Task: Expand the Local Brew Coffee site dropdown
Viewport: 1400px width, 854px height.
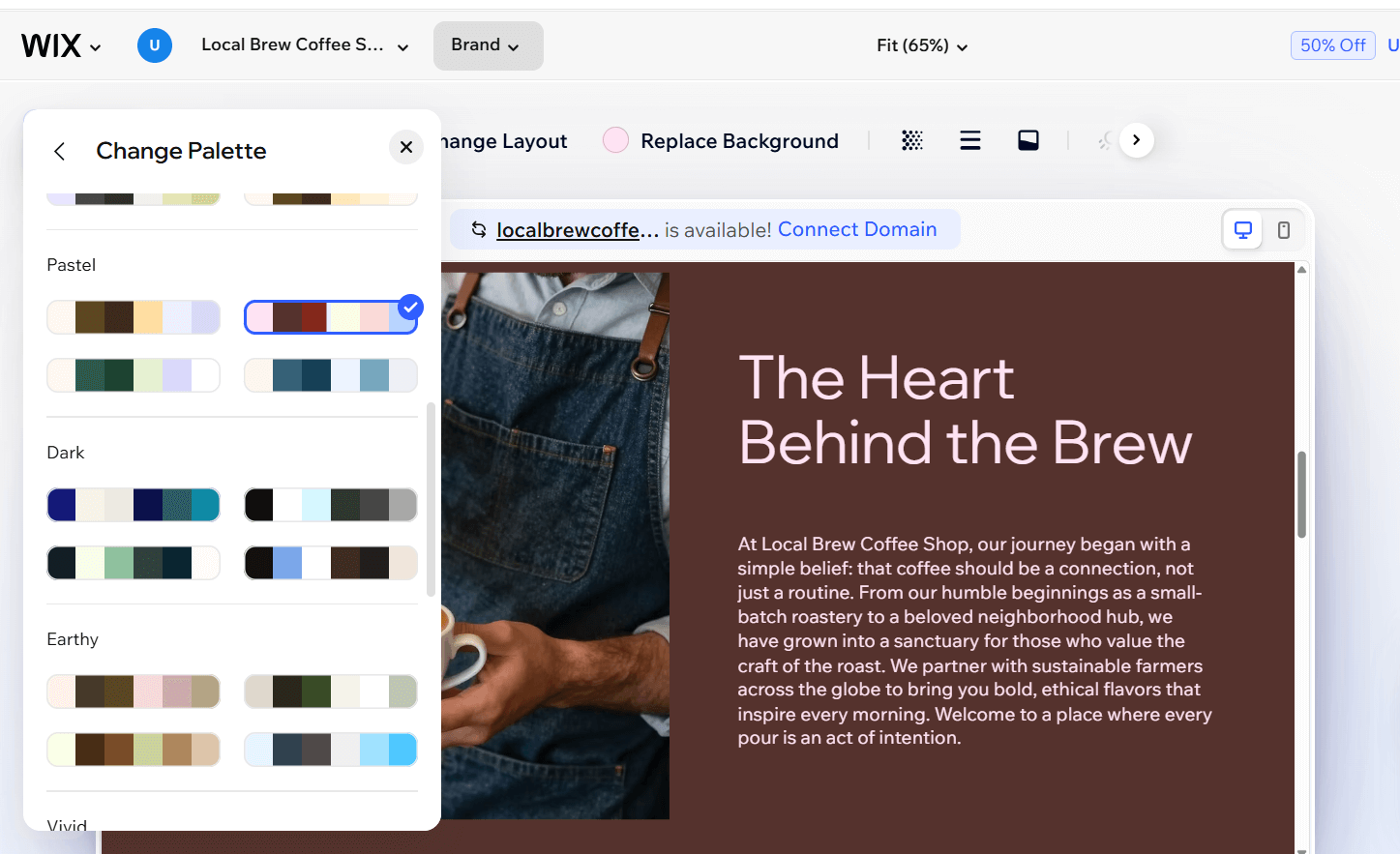Action: [x=305, y=45]
